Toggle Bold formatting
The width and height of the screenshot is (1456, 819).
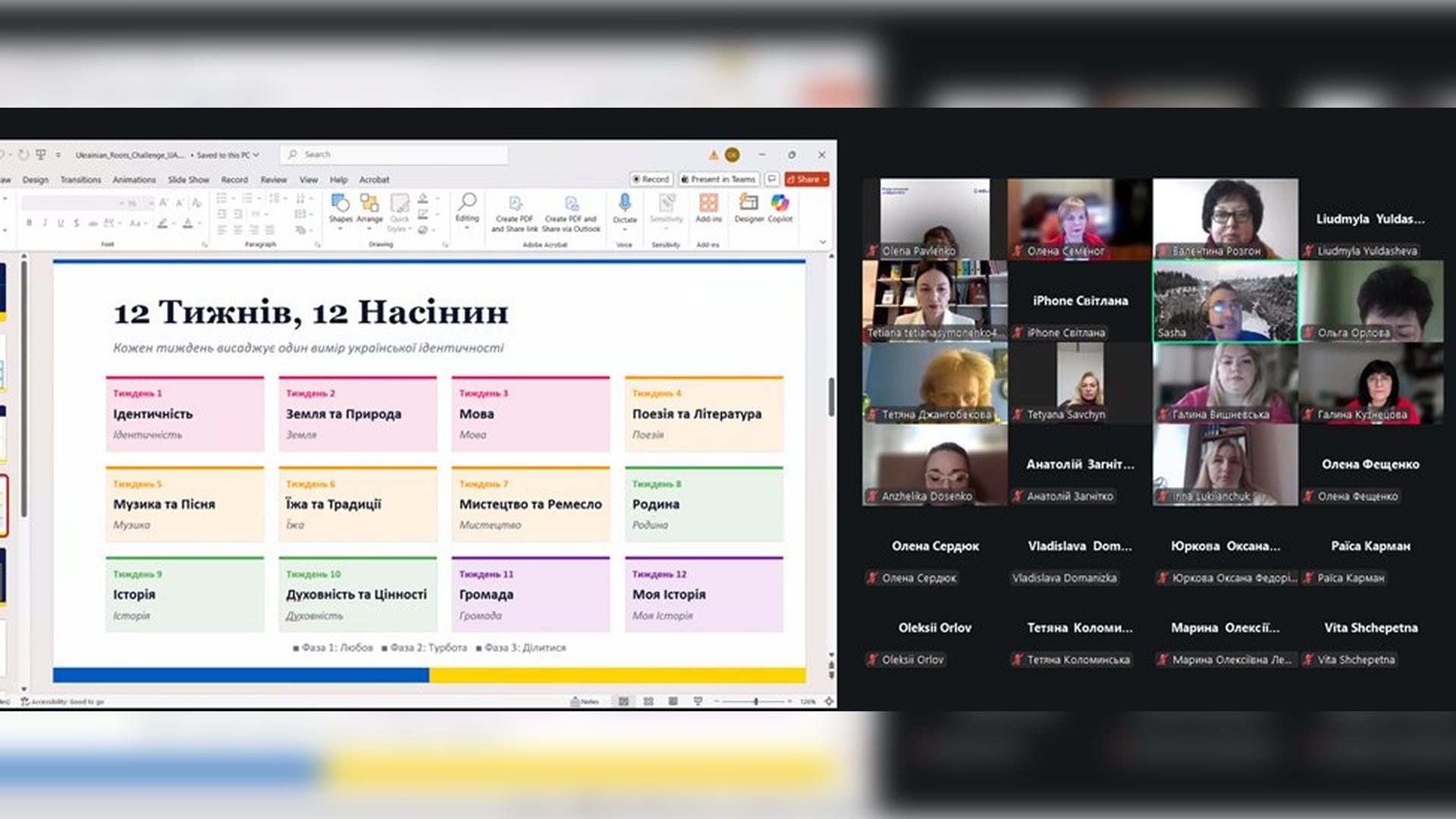click(x=29, y=223)
